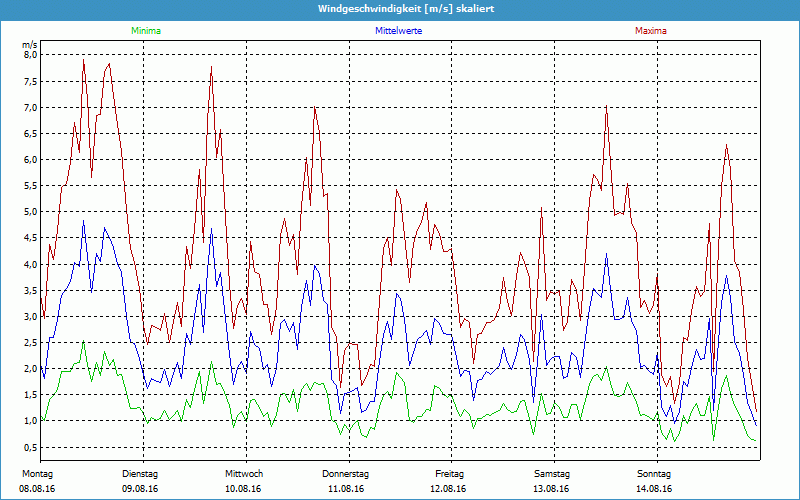Screen dimensions: 800x500
Task: Click the date 12.08.16
Action: click(448, 489)
